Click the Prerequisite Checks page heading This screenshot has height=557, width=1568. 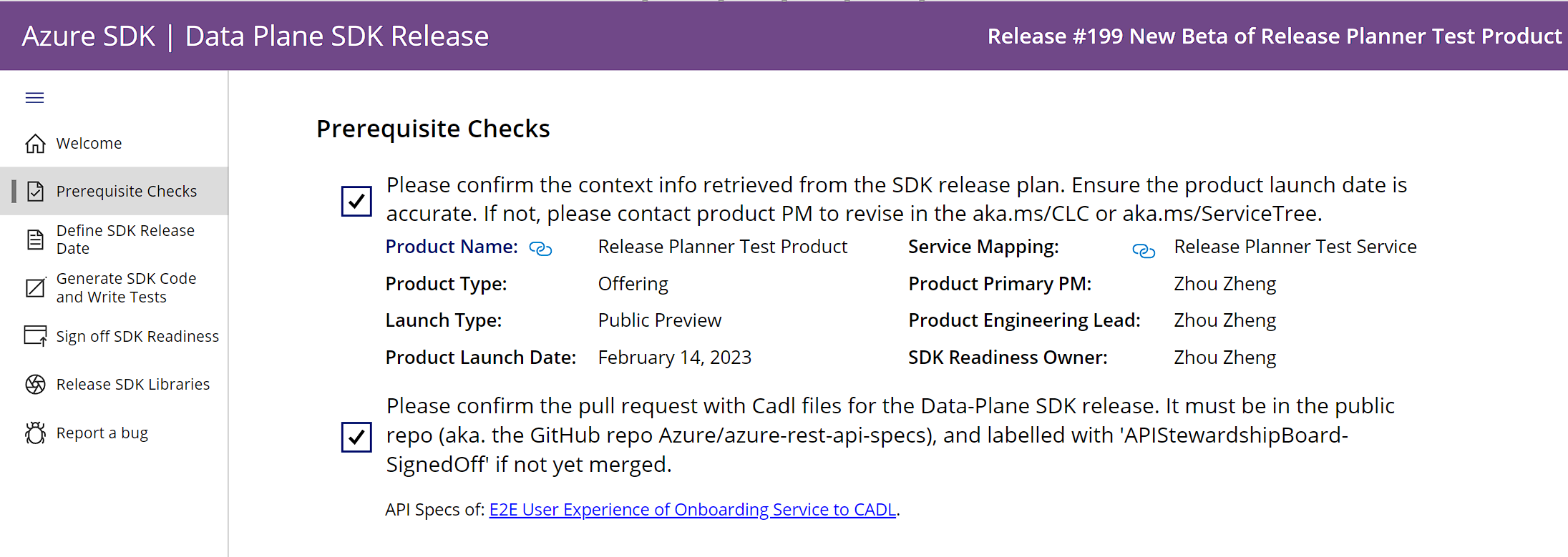pos(433,129)
